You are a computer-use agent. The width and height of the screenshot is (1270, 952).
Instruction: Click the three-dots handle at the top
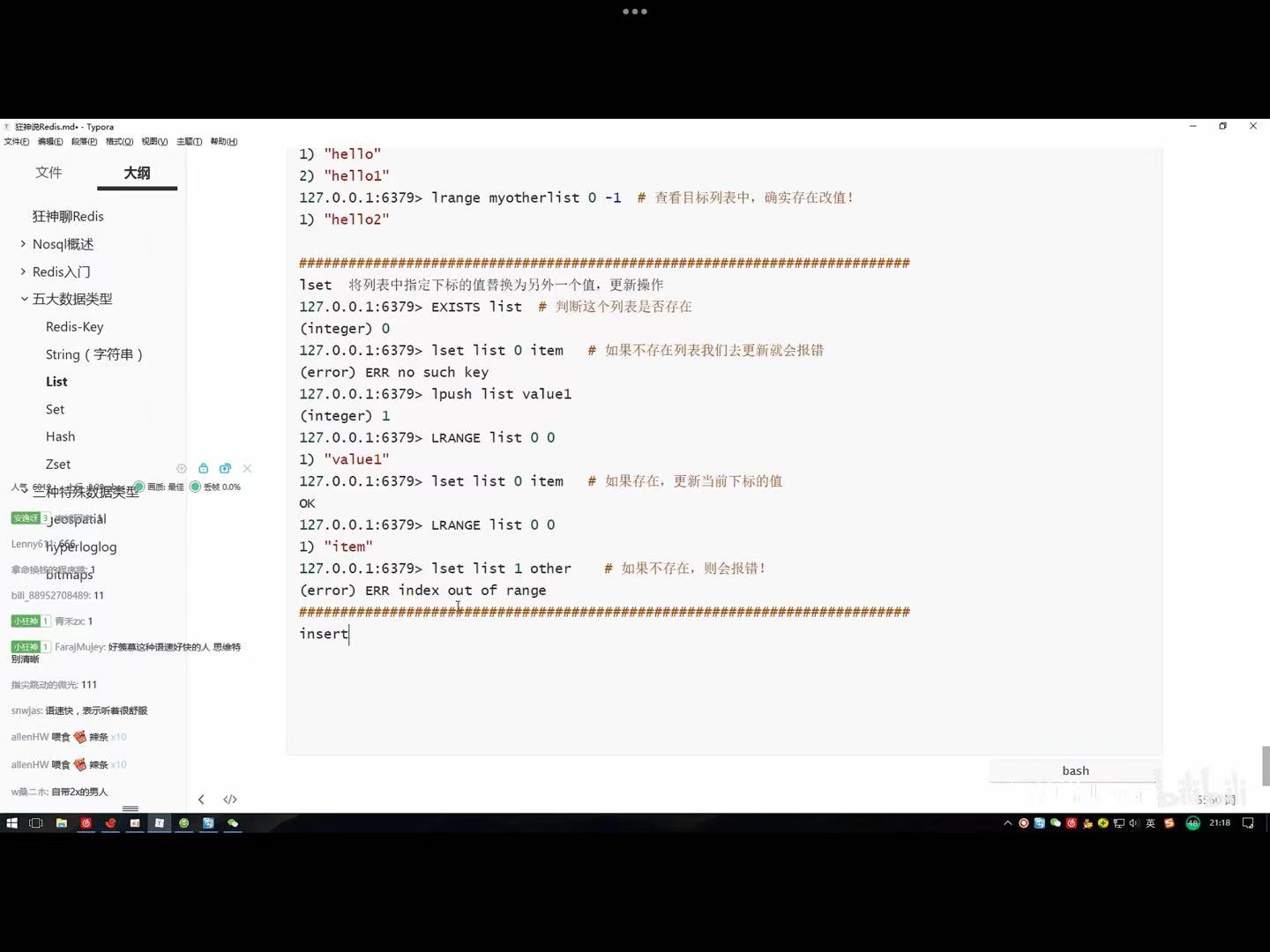[635, 11]
